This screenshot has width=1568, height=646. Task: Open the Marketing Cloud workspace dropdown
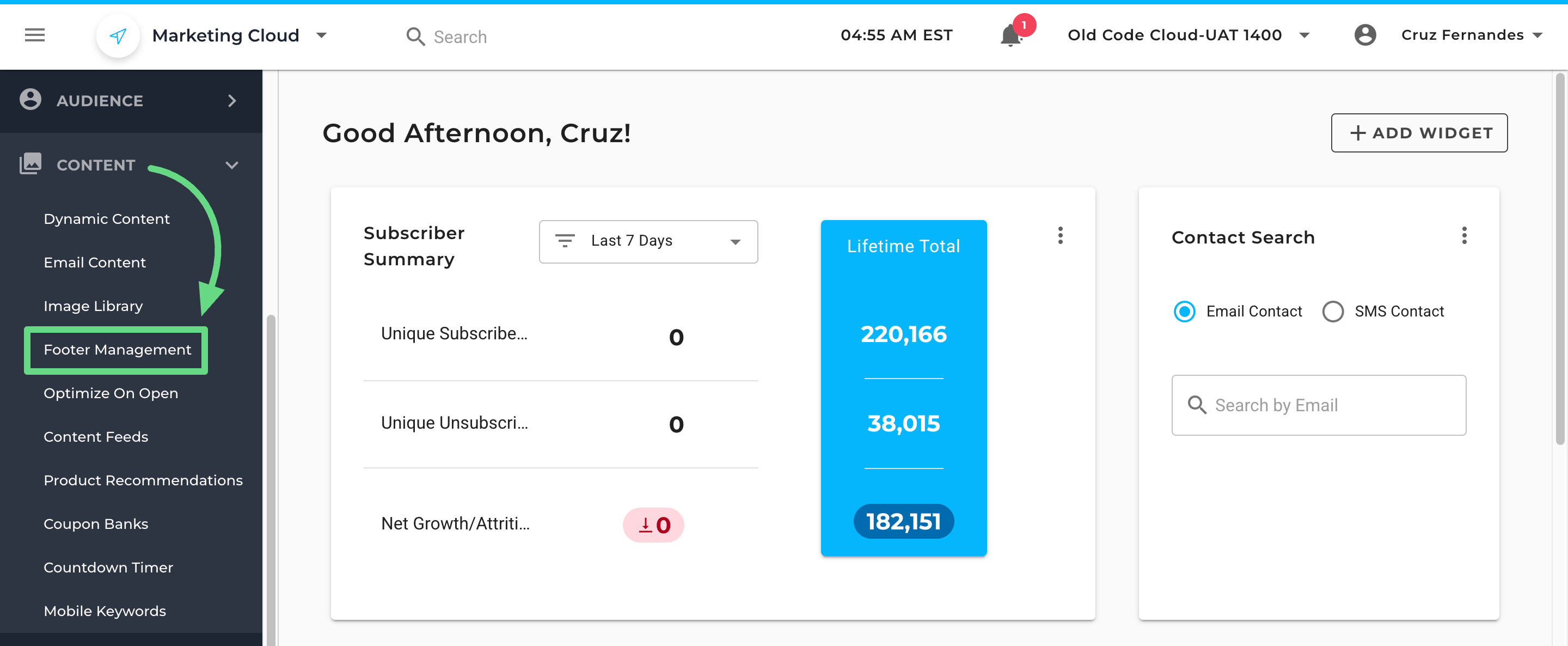[322, 35]
